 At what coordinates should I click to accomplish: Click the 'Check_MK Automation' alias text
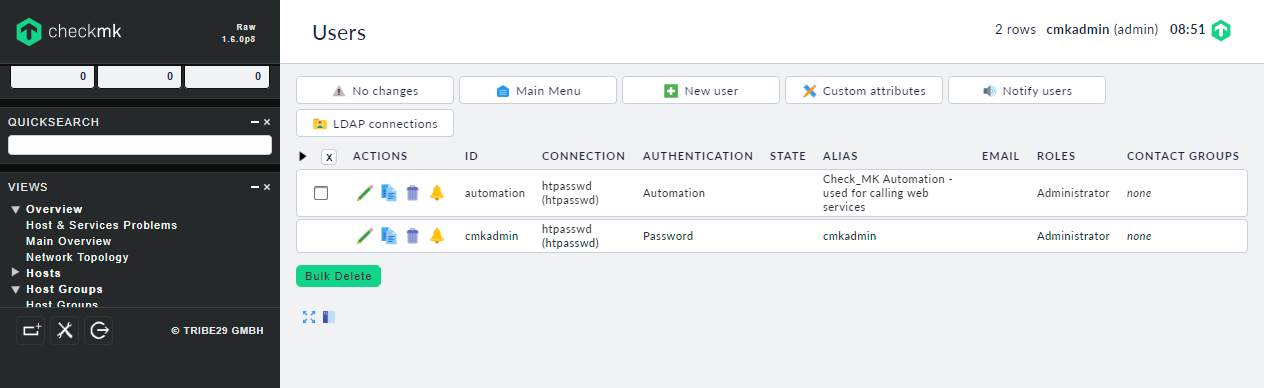pos(888,193)
